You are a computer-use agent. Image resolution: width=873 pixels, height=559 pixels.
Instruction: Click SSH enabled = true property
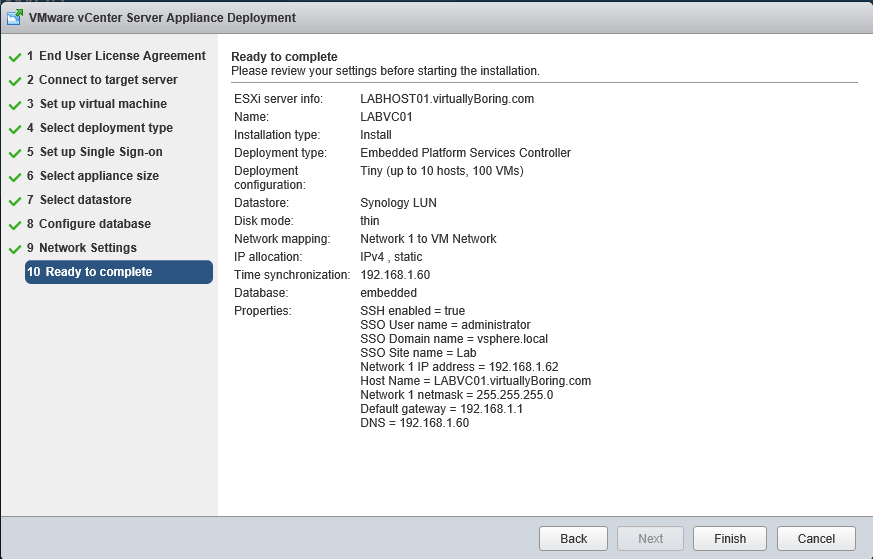413,311
